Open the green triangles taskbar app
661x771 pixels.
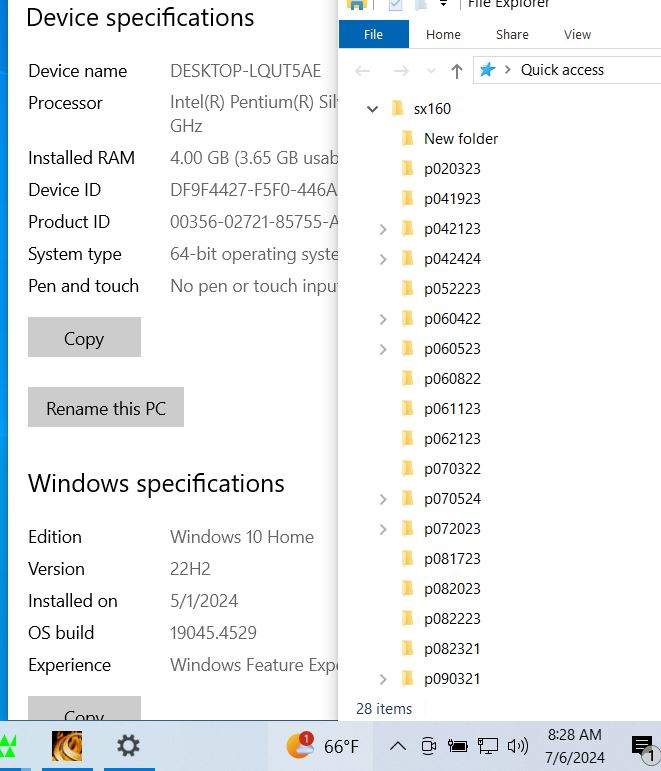pos(8,746)
